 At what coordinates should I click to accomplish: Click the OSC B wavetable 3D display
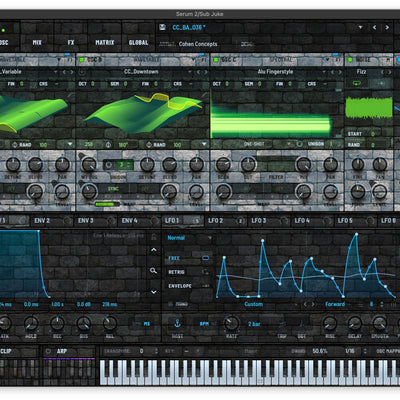click(x=143, y=113)
